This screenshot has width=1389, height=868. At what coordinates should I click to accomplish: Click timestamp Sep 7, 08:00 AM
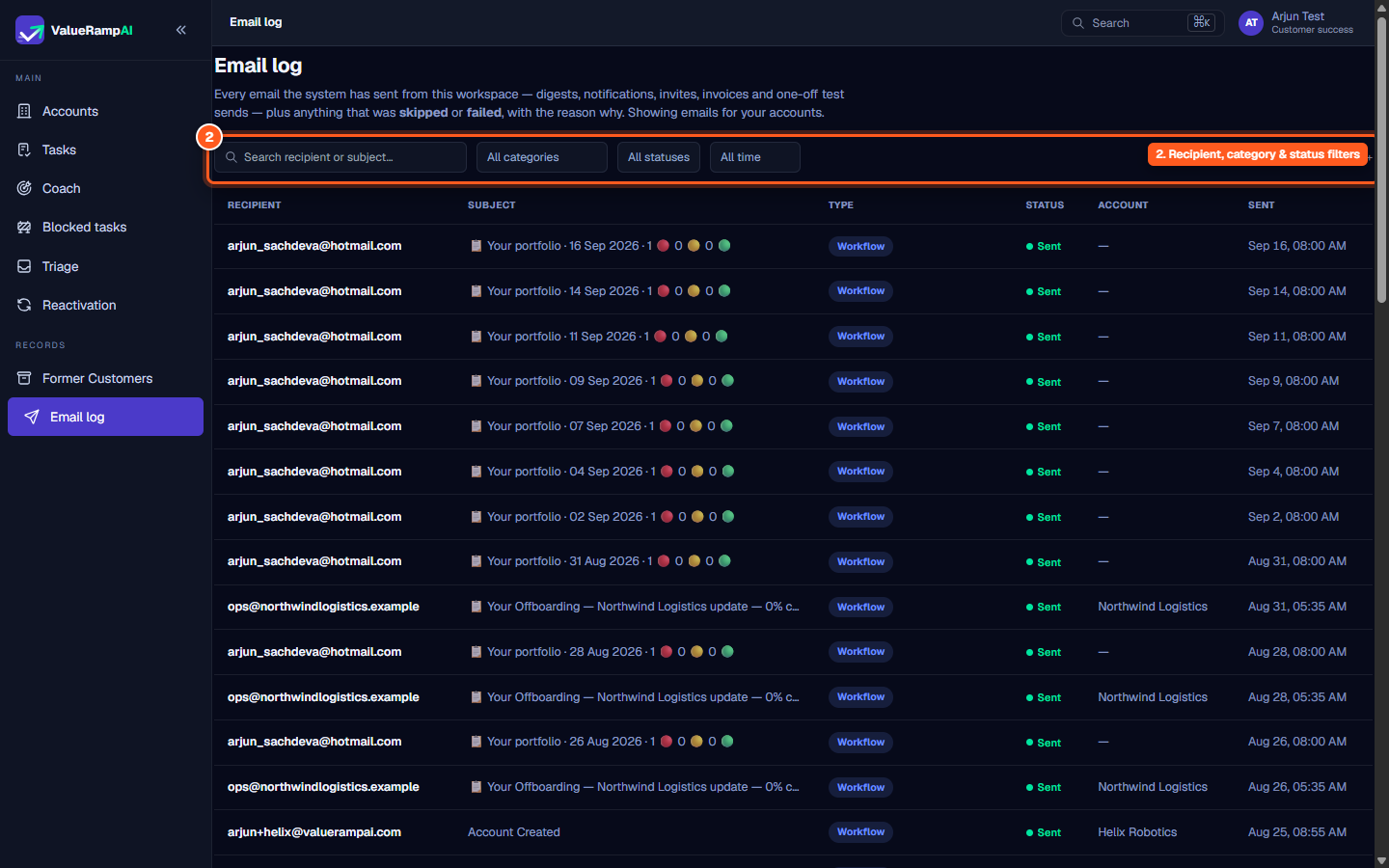pos(1294,426)
